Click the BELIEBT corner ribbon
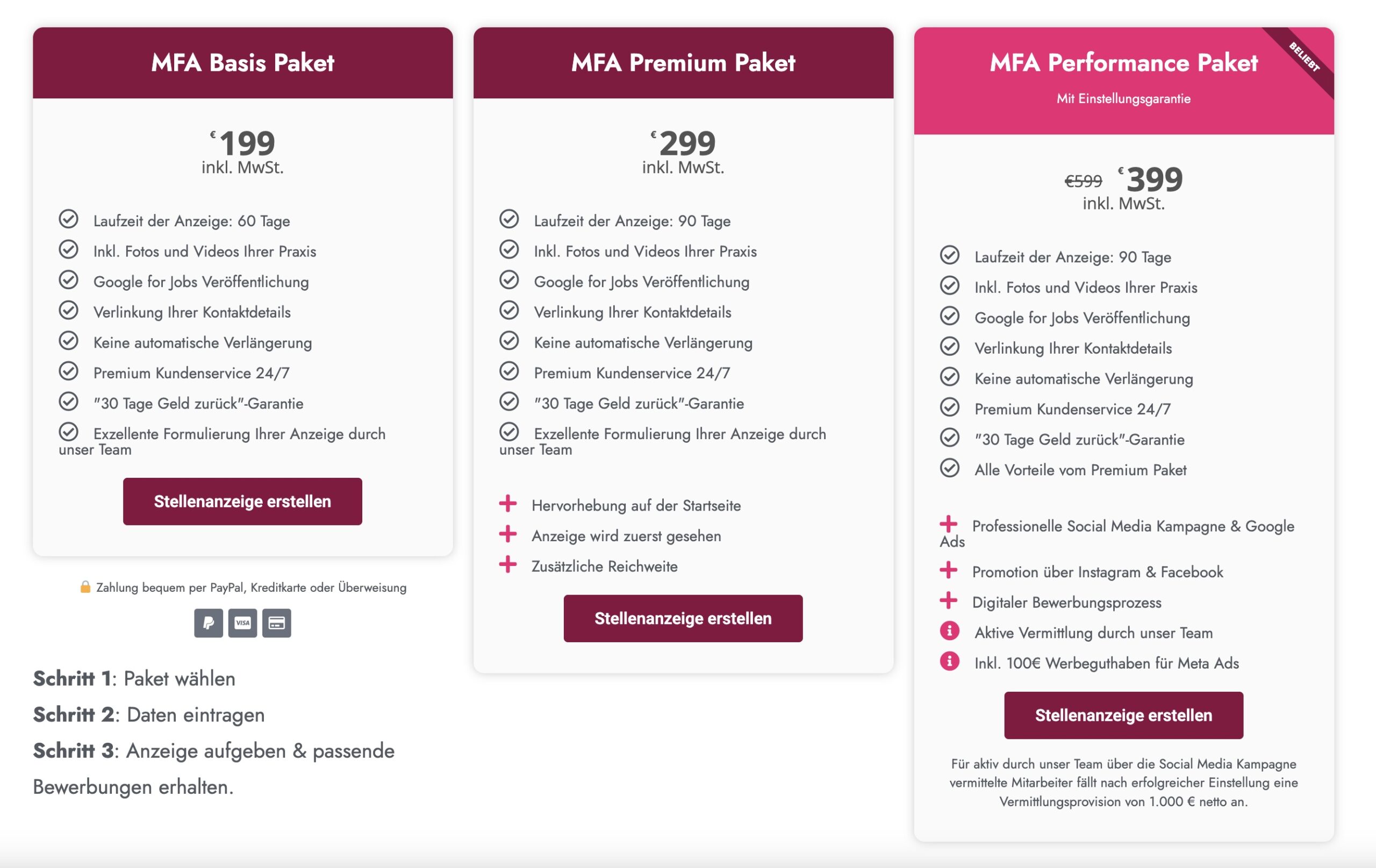Screen dimensions: 1376x868 (x=1305, y=57)
